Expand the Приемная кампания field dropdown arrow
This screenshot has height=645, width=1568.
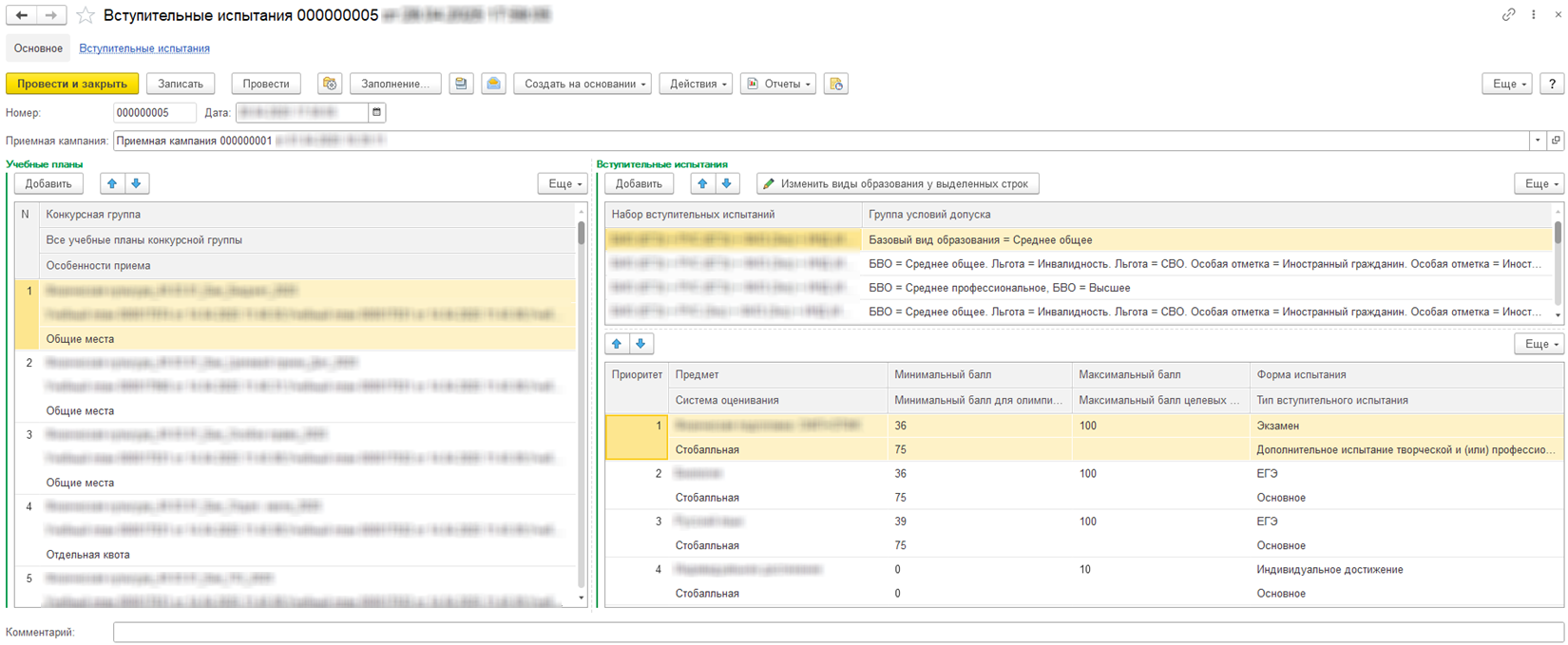1538,141
